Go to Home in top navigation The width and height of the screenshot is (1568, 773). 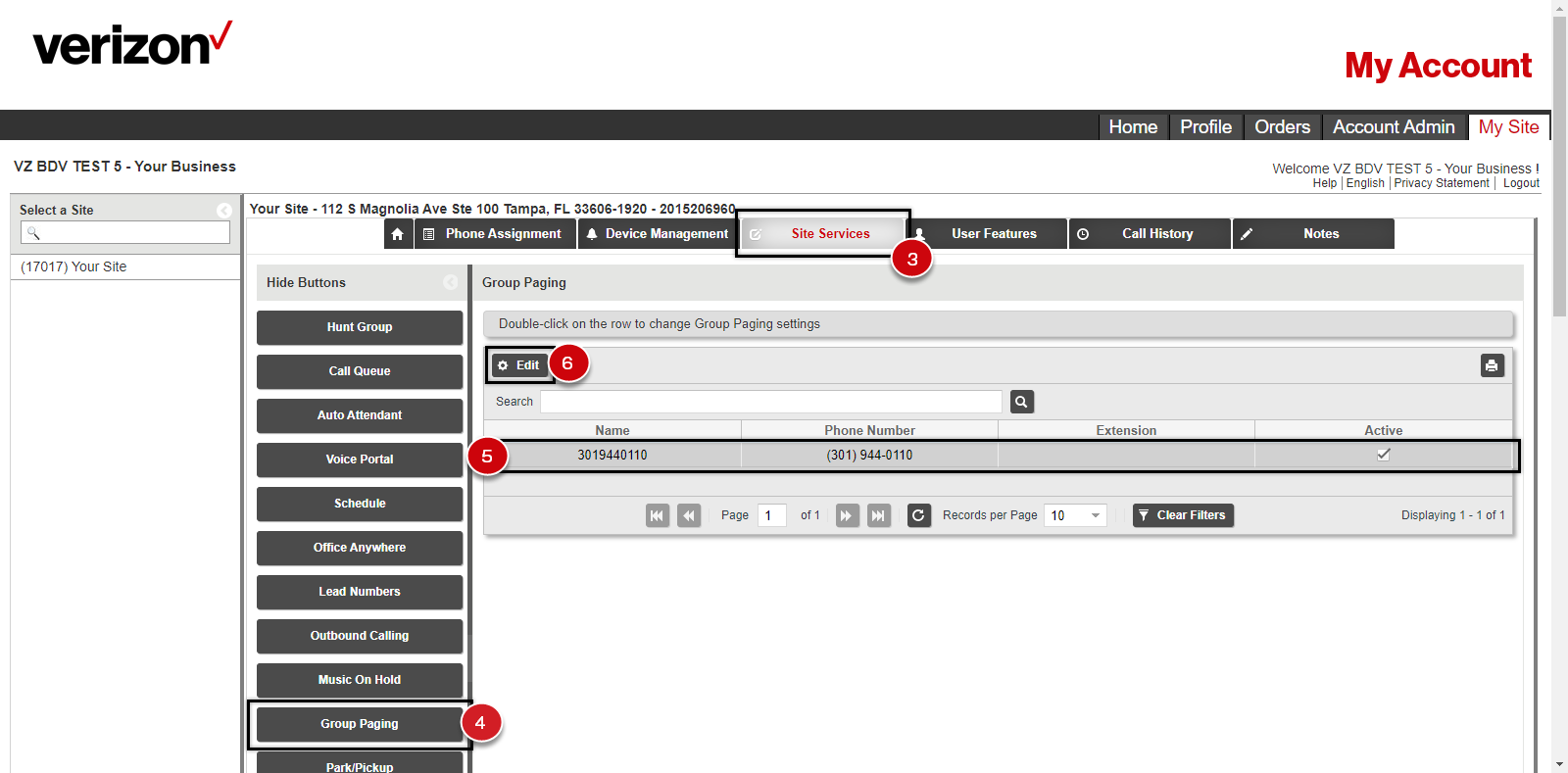pos(1133,127)
